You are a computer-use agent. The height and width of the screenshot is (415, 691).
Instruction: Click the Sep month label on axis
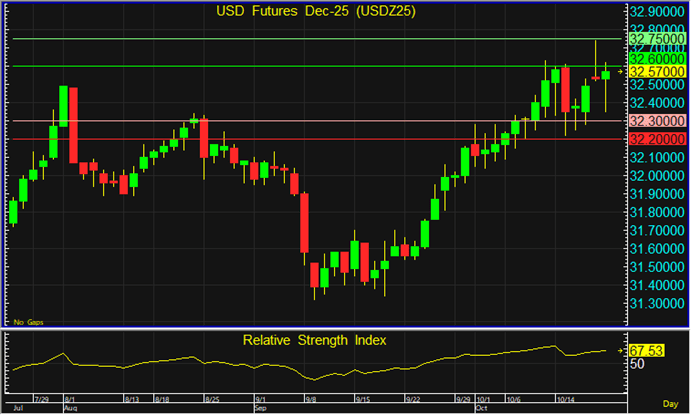click(260, 409)
